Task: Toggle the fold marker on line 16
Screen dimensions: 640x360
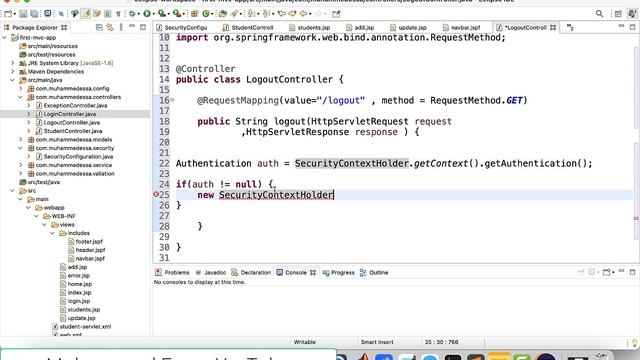Action: pos(172,100)
